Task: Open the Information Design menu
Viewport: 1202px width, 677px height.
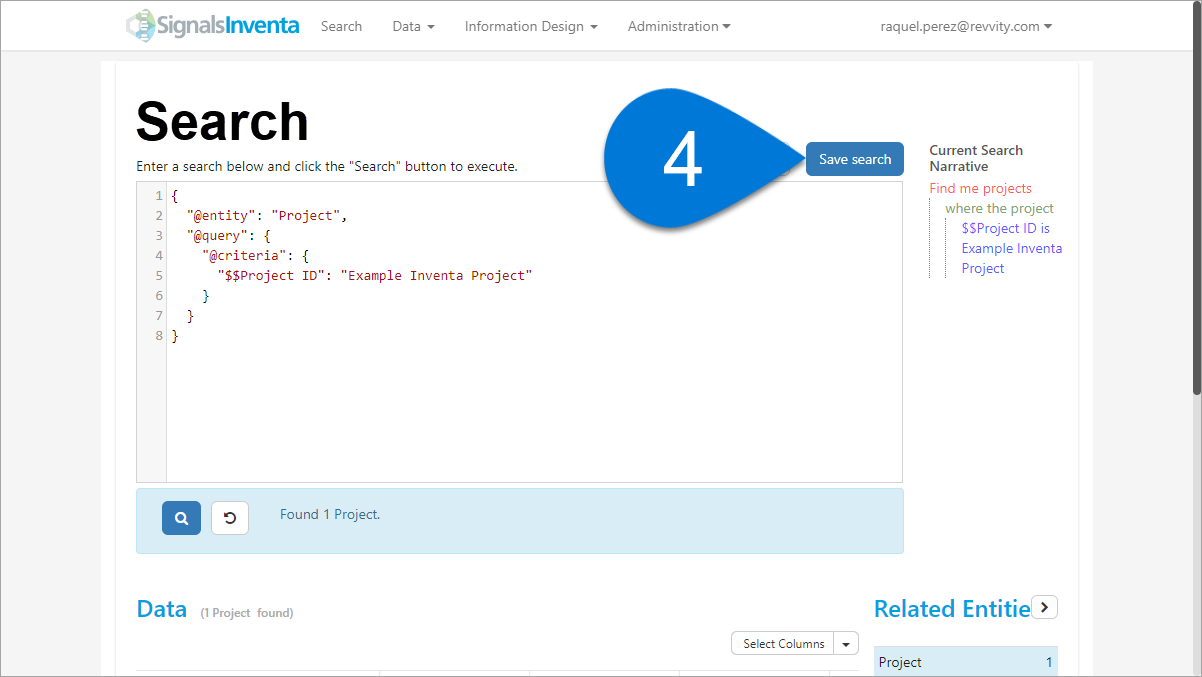Action: [531, 26]
